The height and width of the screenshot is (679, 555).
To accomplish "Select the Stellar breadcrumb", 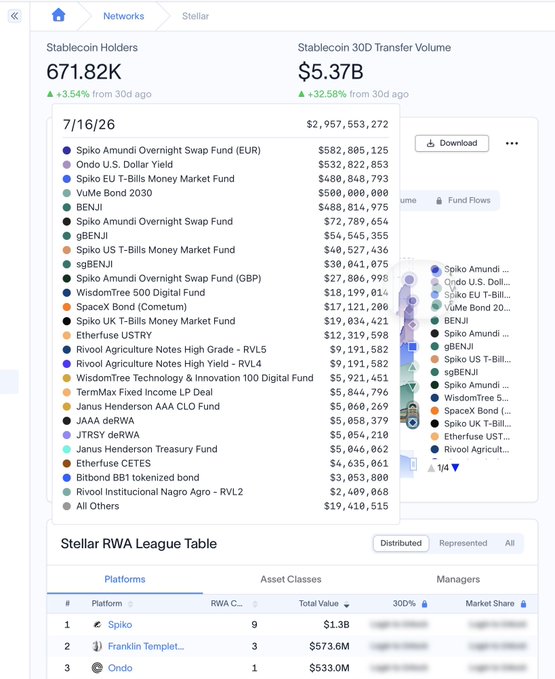I will [x=195, y=16].
